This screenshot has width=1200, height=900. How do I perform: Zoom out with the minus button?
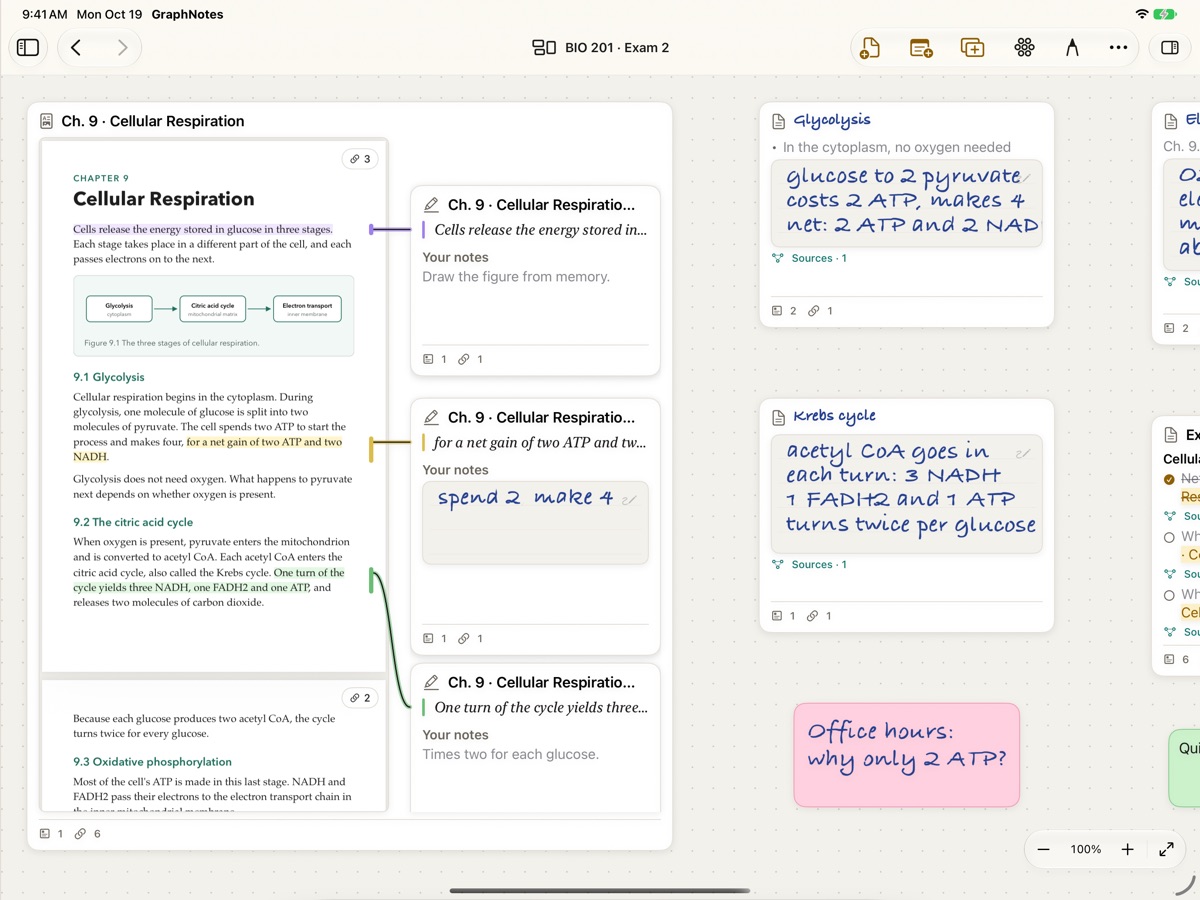point(1044,849)
